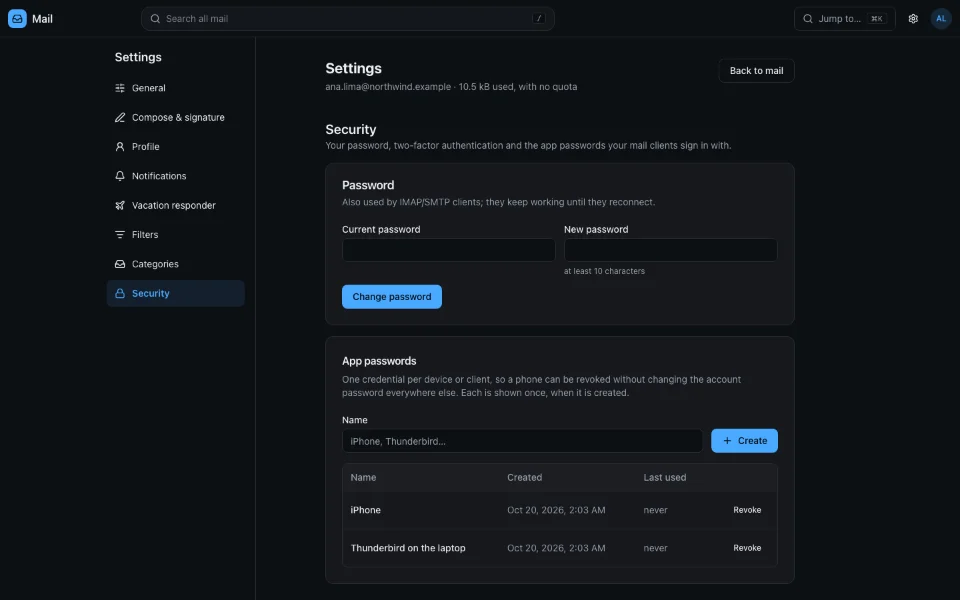The height and width of the screenshot is (600, 960).
Task: Click the app password Name input
Action: [x=522, y=441]
